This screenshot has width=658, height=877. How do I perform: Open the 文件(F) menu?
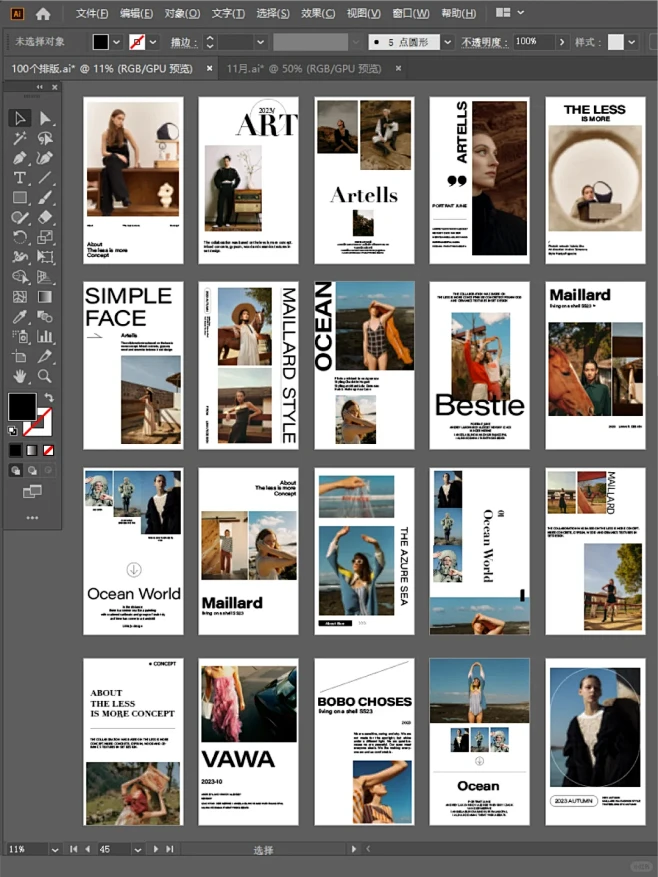coord(92,13)
